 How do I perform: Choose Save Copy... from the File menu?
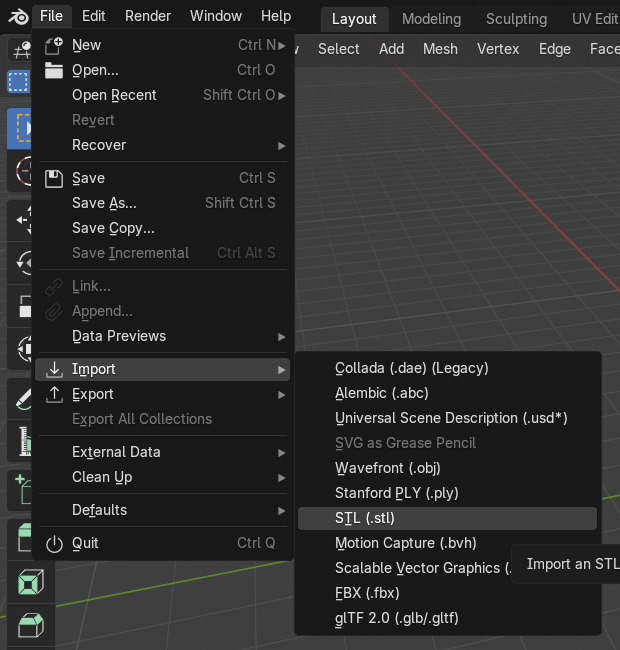[x=162, y=228]
